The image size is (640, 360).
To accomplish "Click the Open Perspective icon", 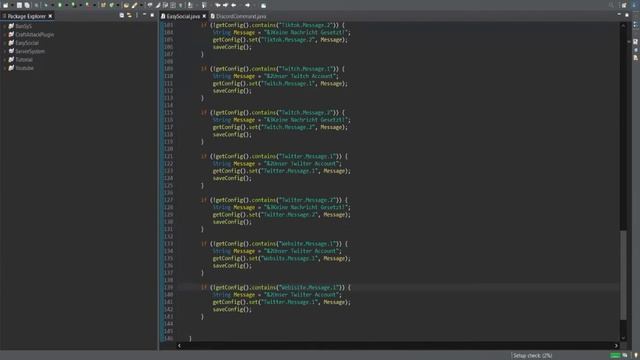I will pos(624,5).
